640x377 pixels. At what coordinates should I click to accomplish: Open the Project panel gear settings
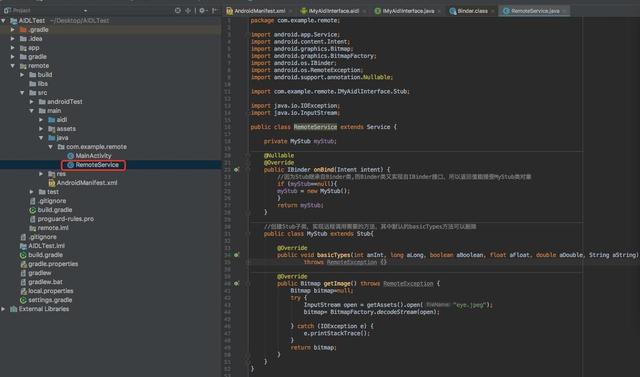(x=202, y=11)
